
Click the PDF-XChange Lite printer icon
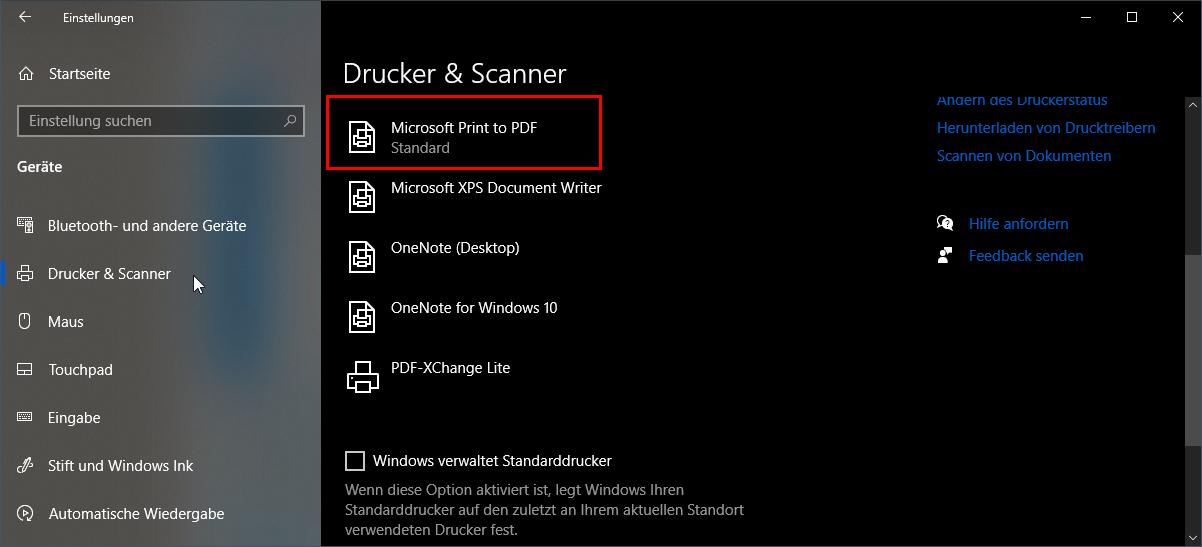362,377
